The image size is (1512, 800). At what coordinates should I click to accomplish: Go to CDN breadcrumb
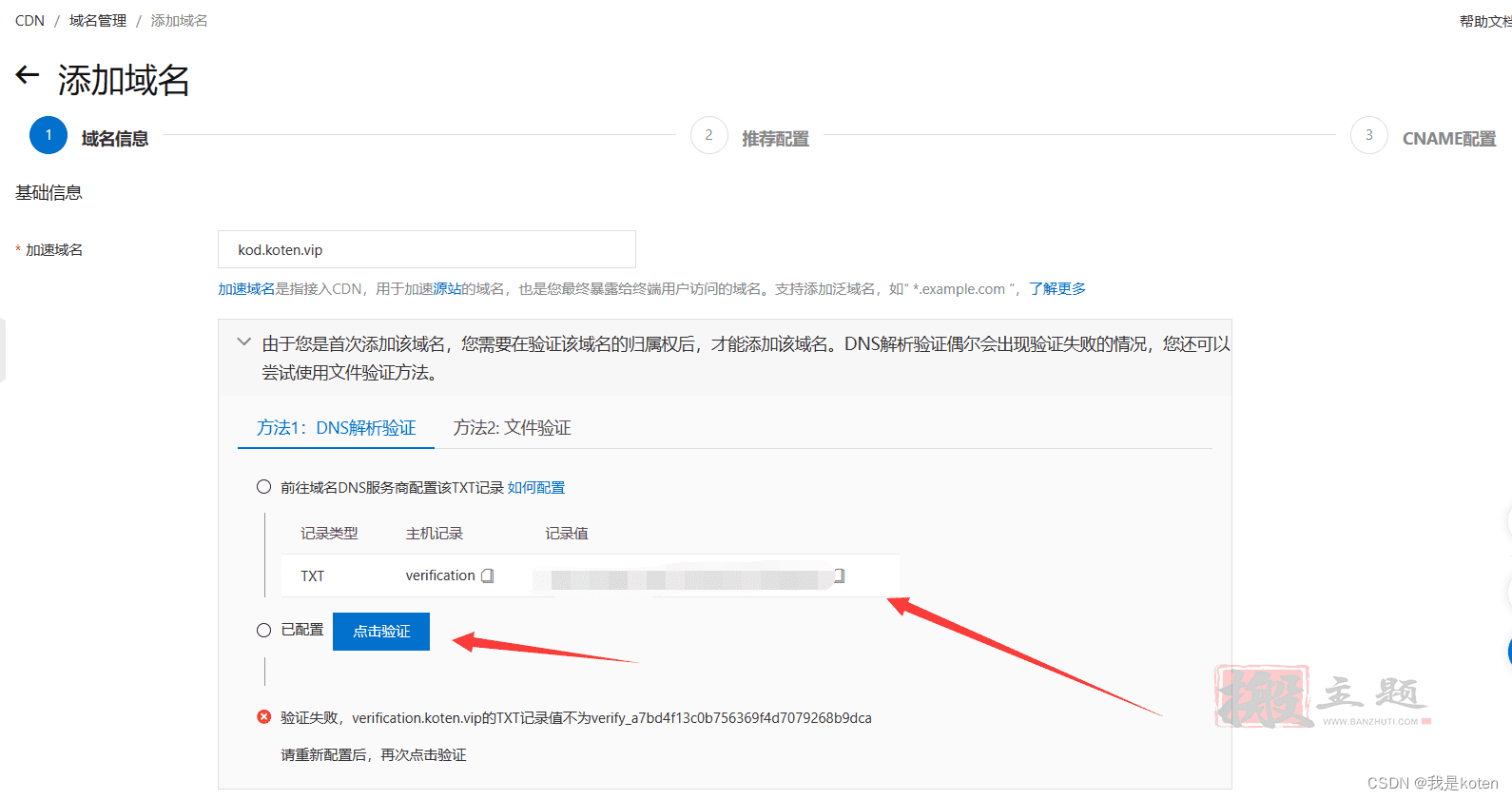[x=29, y=21]
